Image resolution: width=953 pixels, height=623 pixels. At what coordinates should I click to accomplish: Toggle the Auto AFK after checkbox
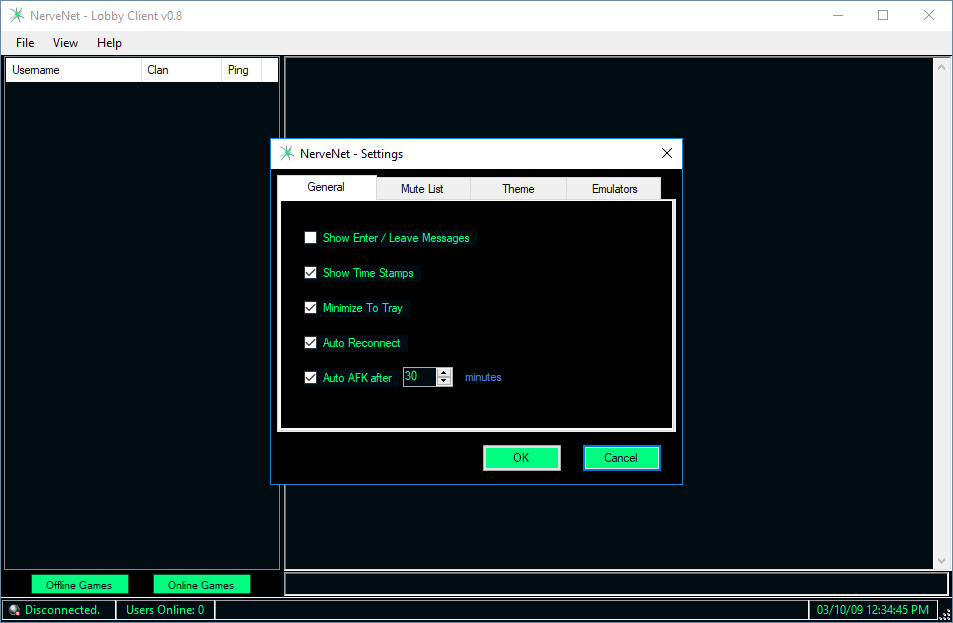pyautogui.click(x=311, y=378)
